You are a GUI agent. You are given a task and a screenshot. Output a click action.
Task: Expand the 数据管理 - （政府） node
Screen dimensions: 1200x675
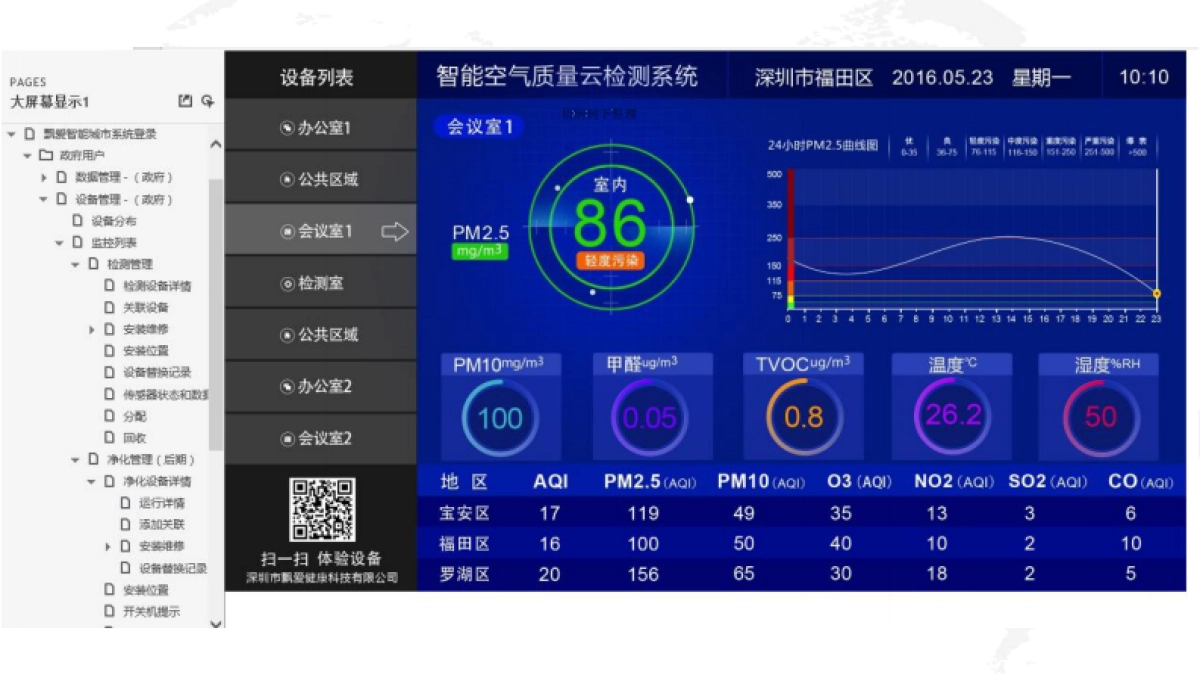(x=42, y=177)
